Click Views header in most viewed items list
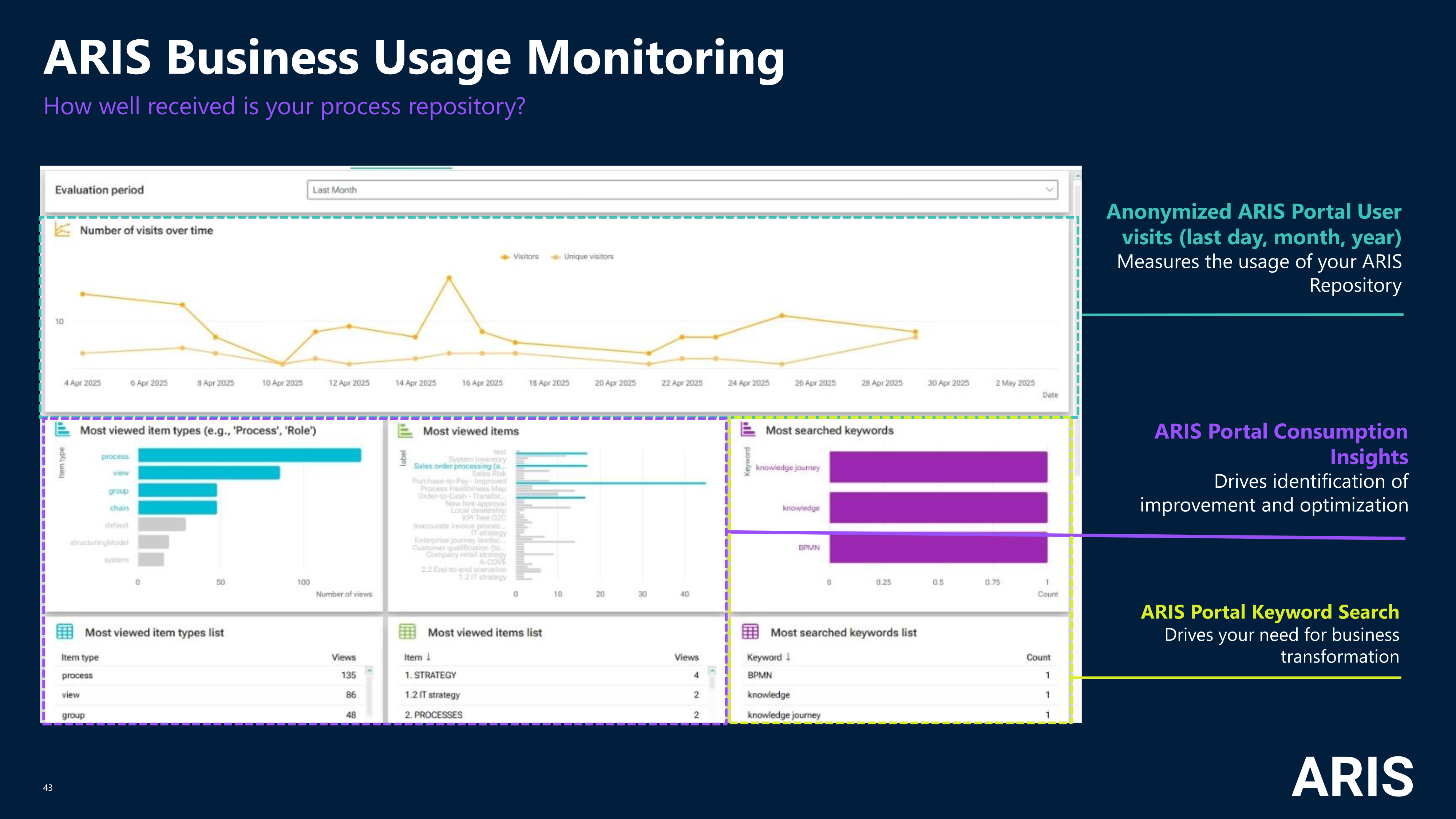The width and height of the screenshot is (1456, 819). [x=686, y=657]
